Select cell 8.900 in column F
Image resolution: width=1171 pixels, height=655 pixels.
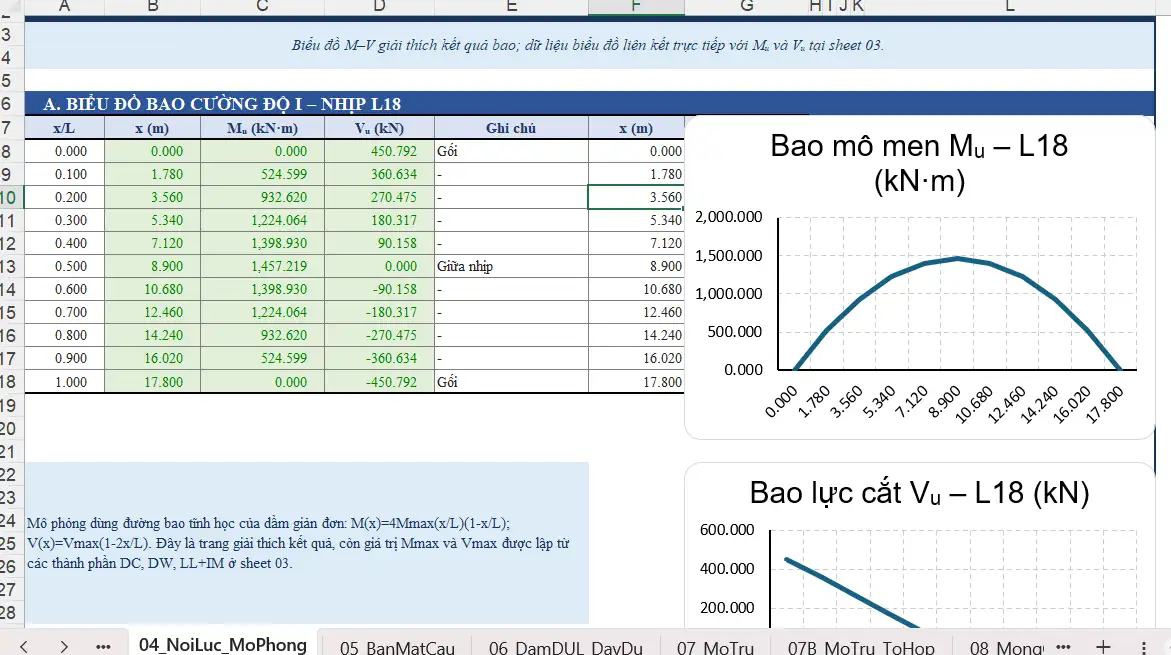tap(636, 266)
